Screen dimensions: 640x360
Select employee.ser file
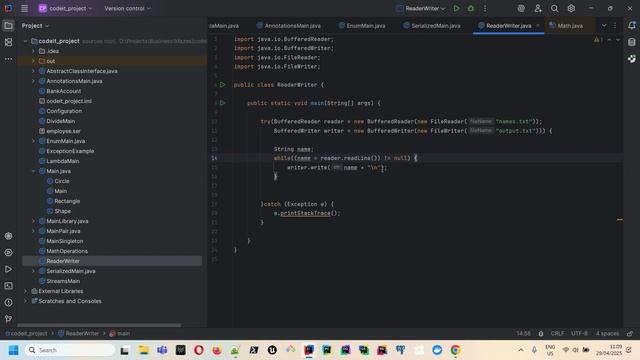[63, 131]
